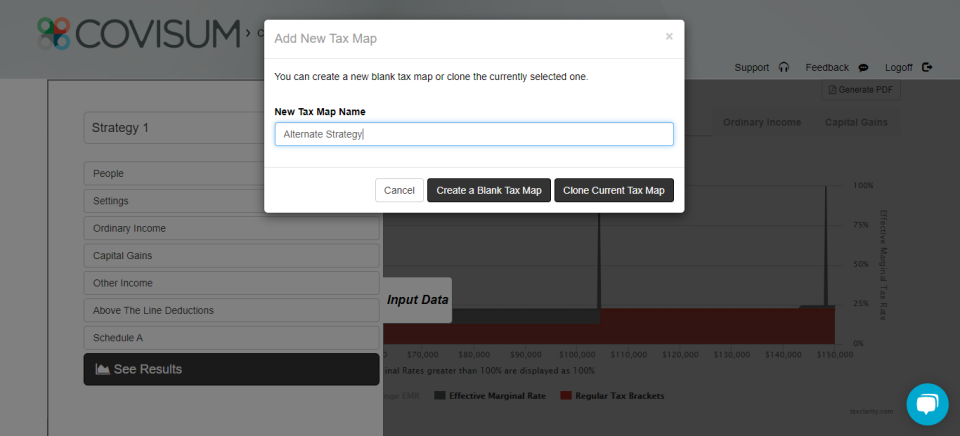Generate PDF of the tax map
960x436 pixels.
(x=861, y=90)
